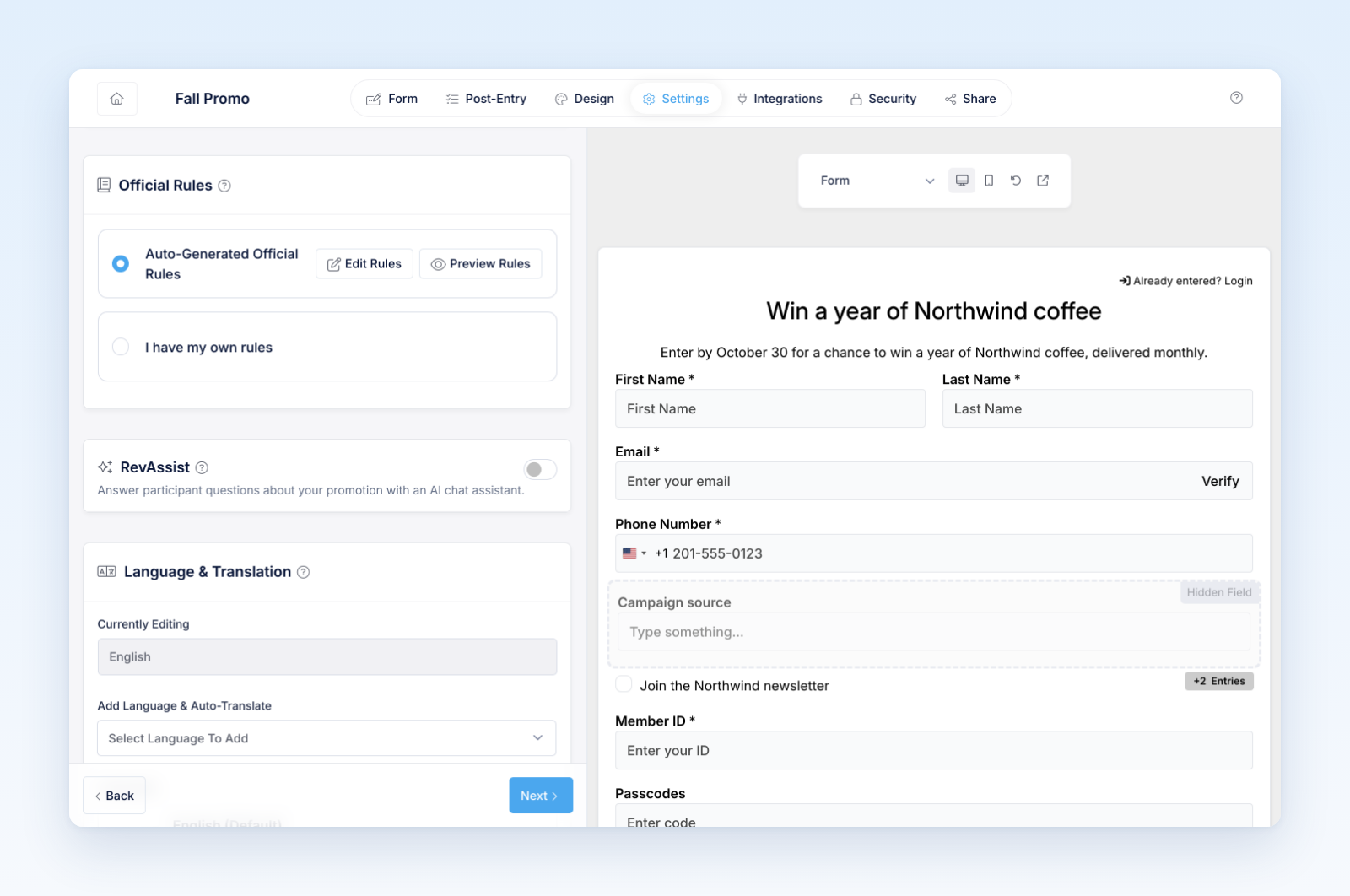Screen dimensions: 1350x896
Task: Go to the Security tab
Action: (x=883, y=99)
